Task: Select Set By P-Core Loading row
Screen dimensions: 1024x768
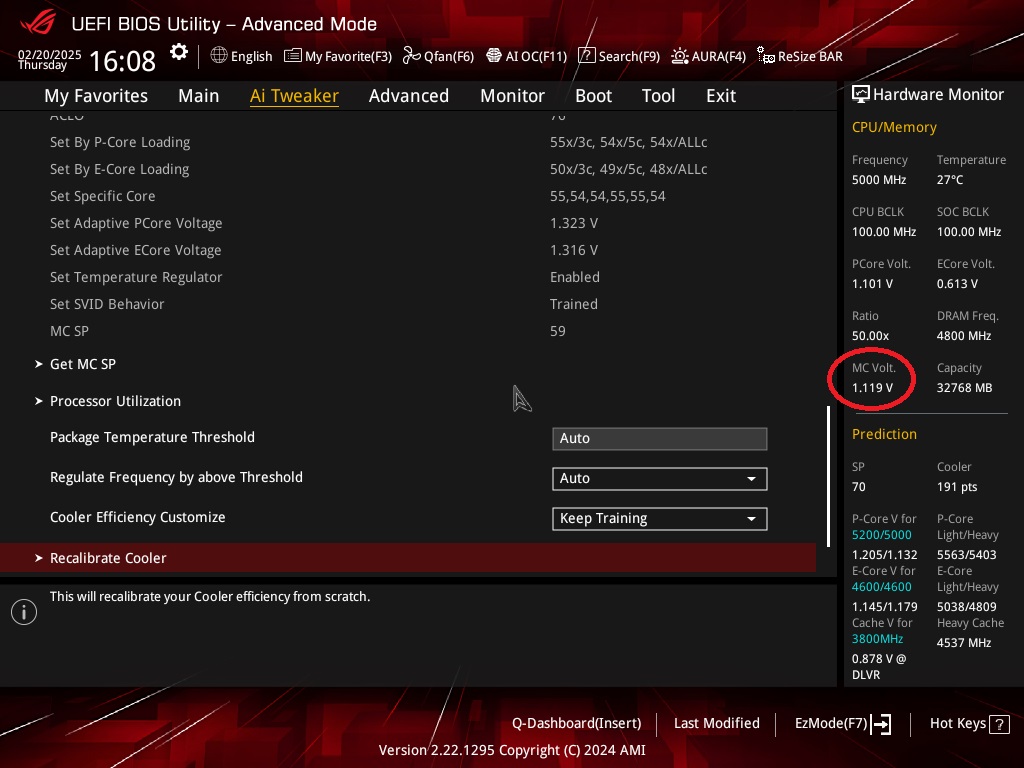Action: [x=408, y=142]
